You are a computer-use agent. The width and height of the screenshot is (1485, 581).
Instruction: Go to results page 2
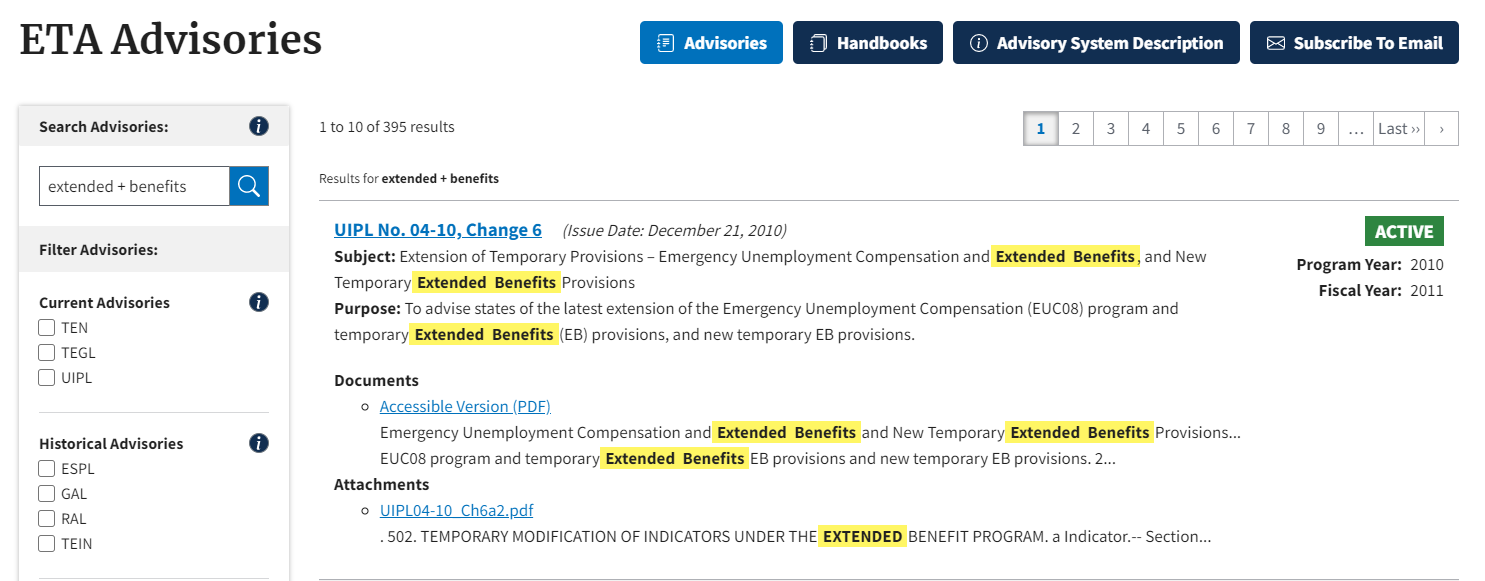pos(1076,128)
